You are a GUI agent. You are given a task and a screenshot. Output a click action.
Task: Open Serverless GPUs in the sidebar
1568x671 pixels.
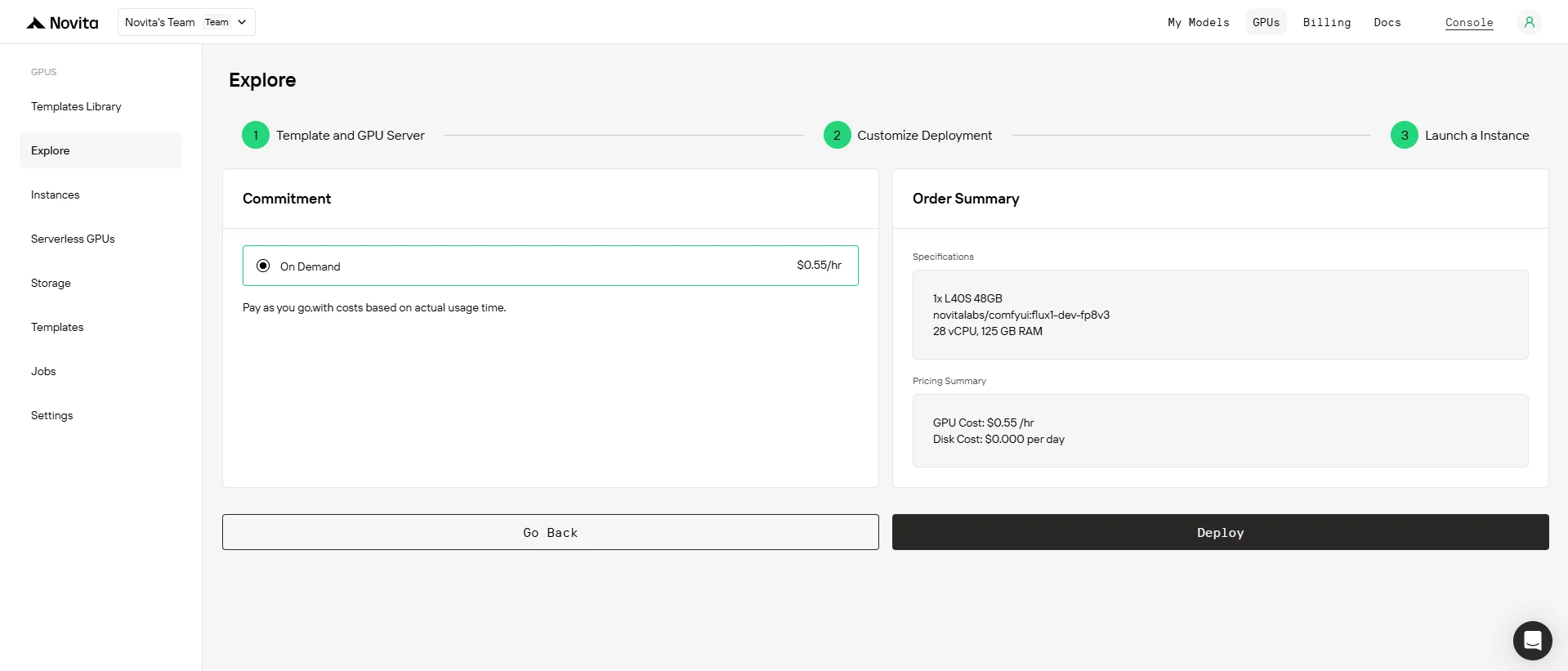tap(101, 239)
